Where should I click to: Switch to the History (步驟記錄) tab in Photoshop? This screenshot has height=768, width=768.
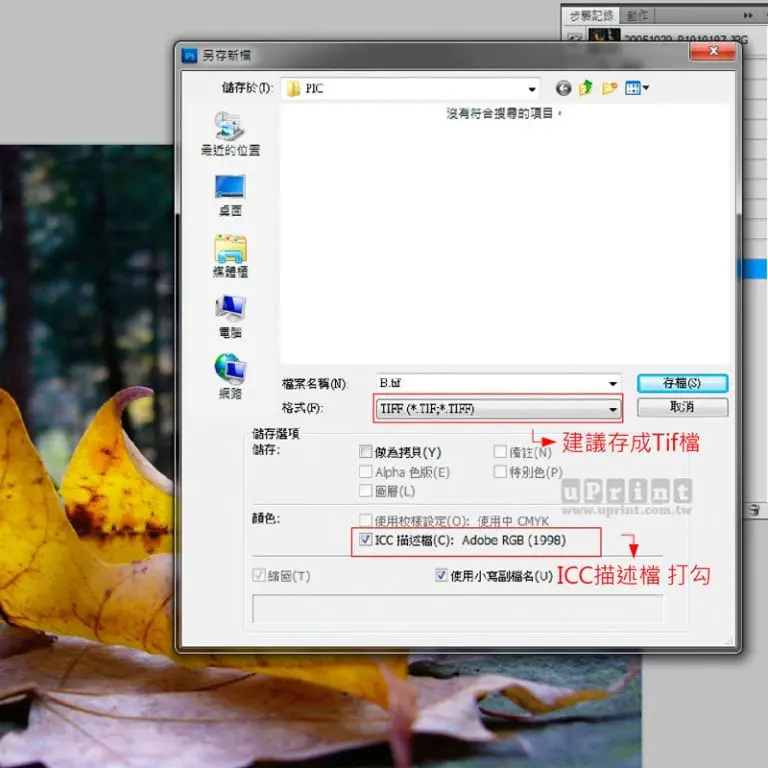(x=591, y=16)
